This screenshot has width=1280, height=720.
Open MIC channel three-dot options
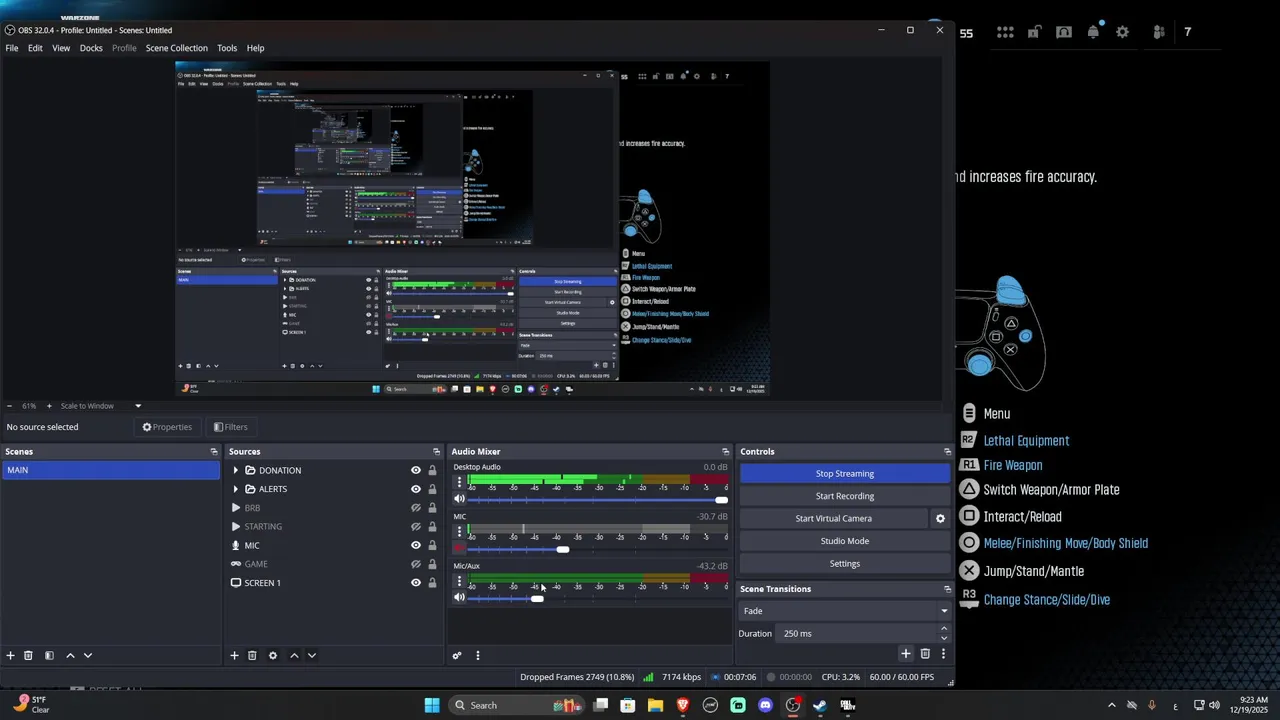coord(459,531)
